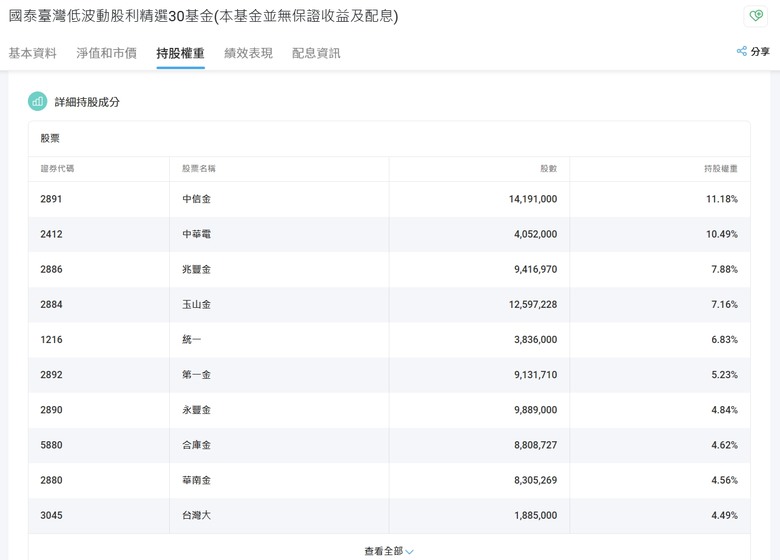Select stock code 2880
This screenshot has width=780, height=560.
51,480
